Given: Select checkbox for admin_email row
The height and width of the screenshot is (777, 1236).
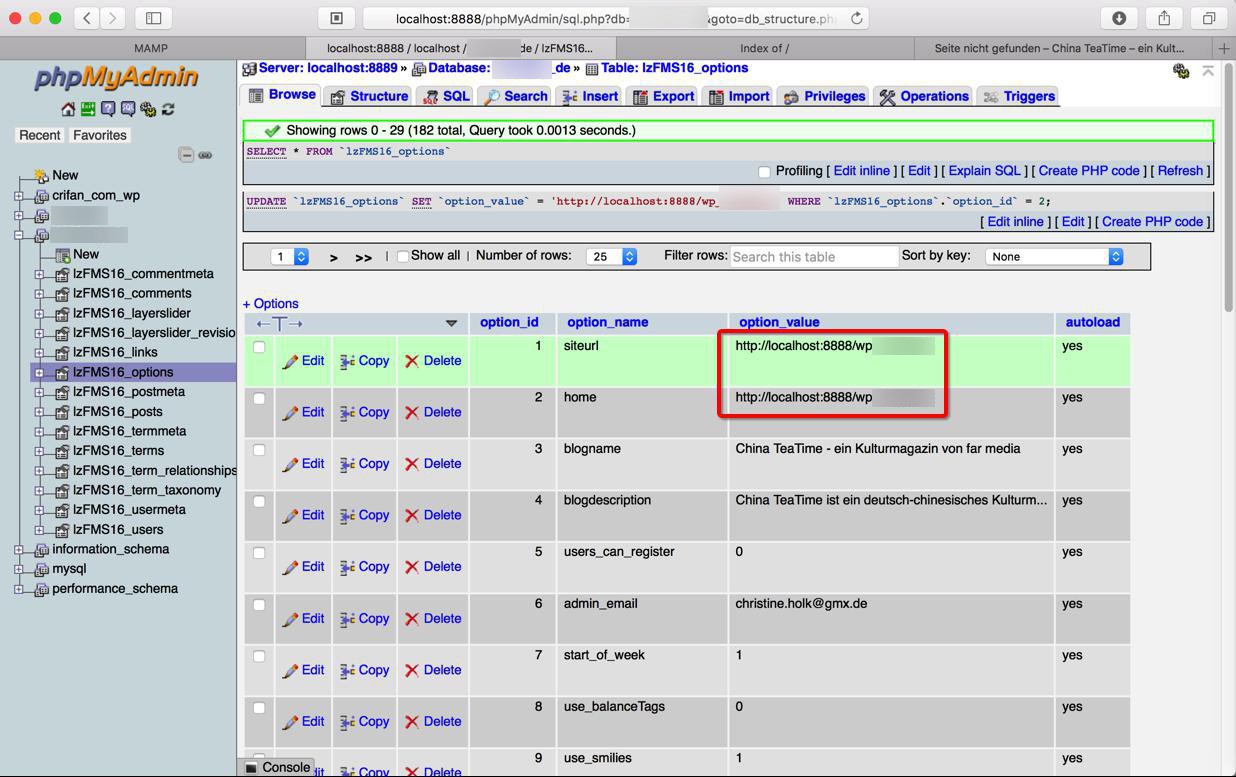Looking at the screenshot, I should click(259, 605).
